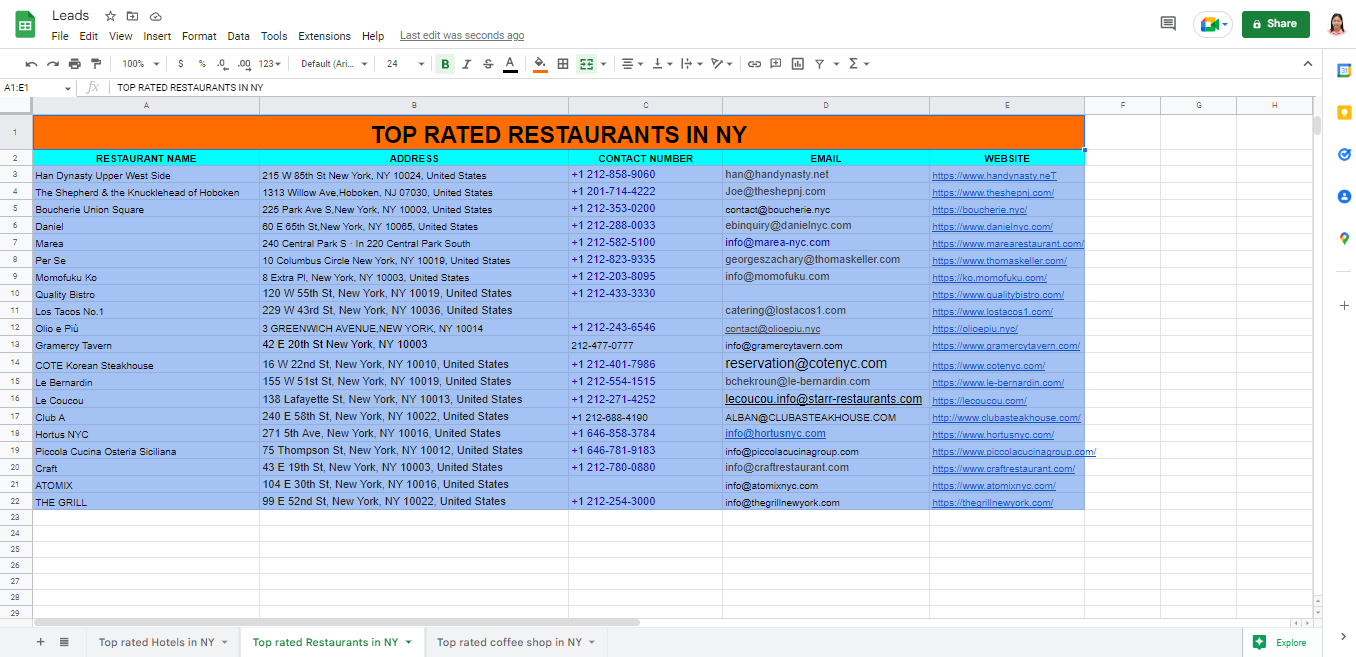This screenshot has width=1356, height=657.
Task: Open Google Tasks side panel
Action: click(x=1343, y=154)
